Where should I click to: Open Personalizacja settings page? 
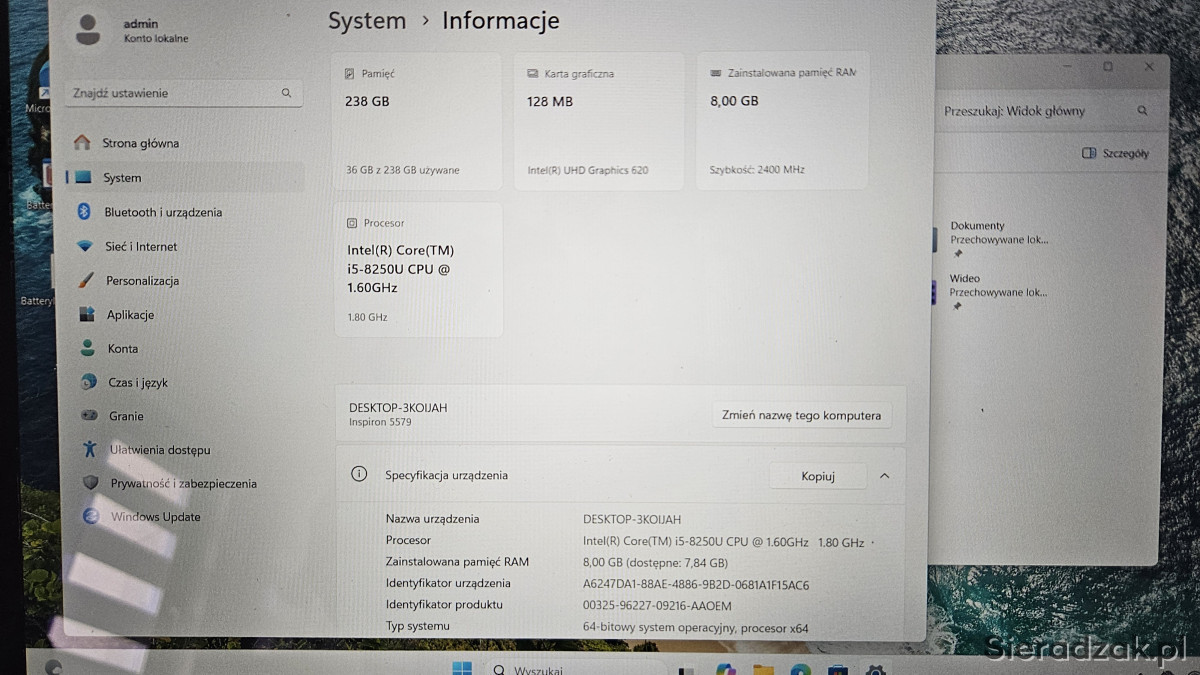coord(185,281)
